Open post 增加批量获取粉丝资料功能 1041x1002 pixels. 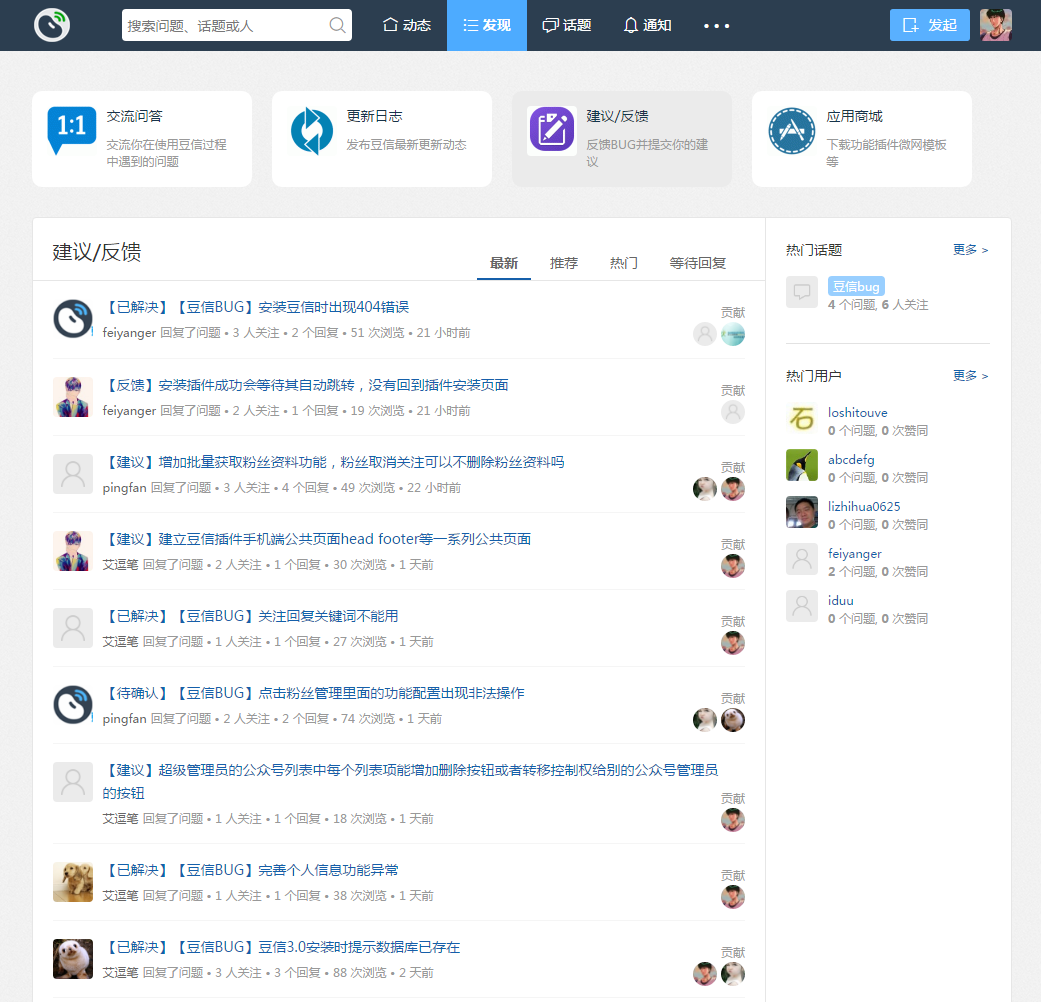pyautogui.click(x=333, y=462)
